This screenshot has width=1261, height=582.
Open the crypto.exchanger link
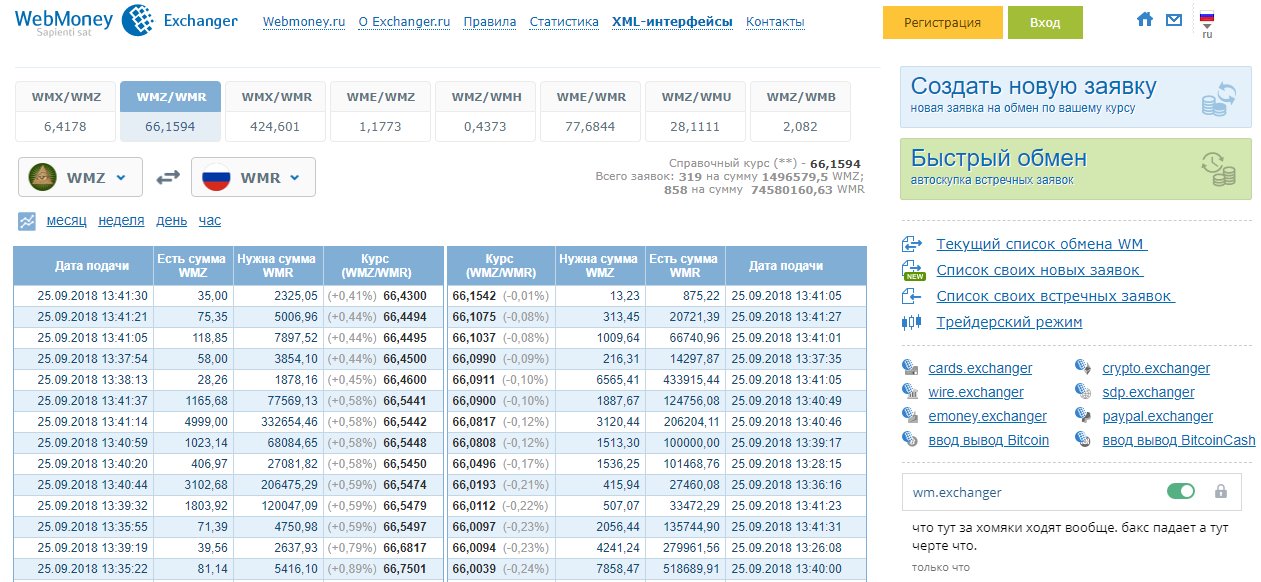coord(1156,368)
